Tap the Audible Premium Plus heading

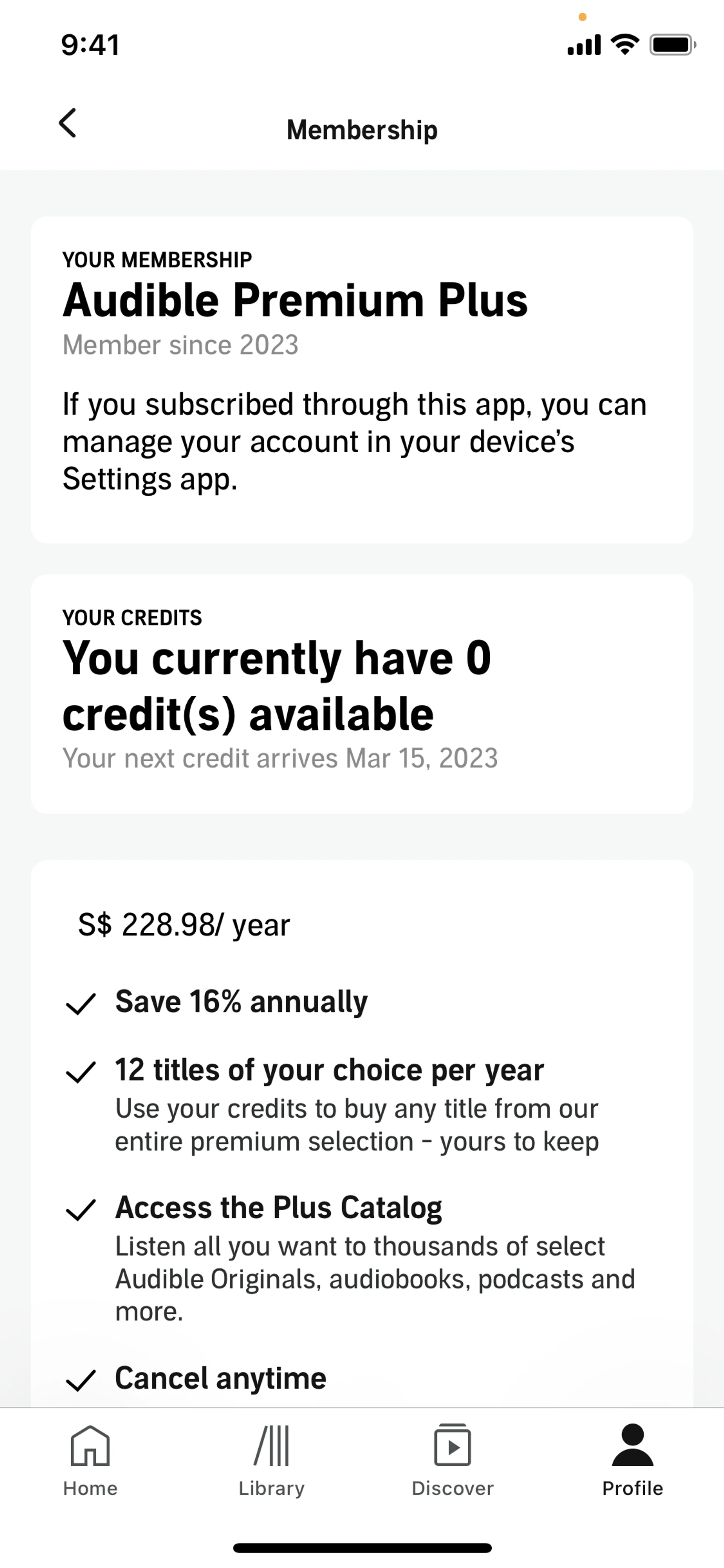[x=295, y=300]
